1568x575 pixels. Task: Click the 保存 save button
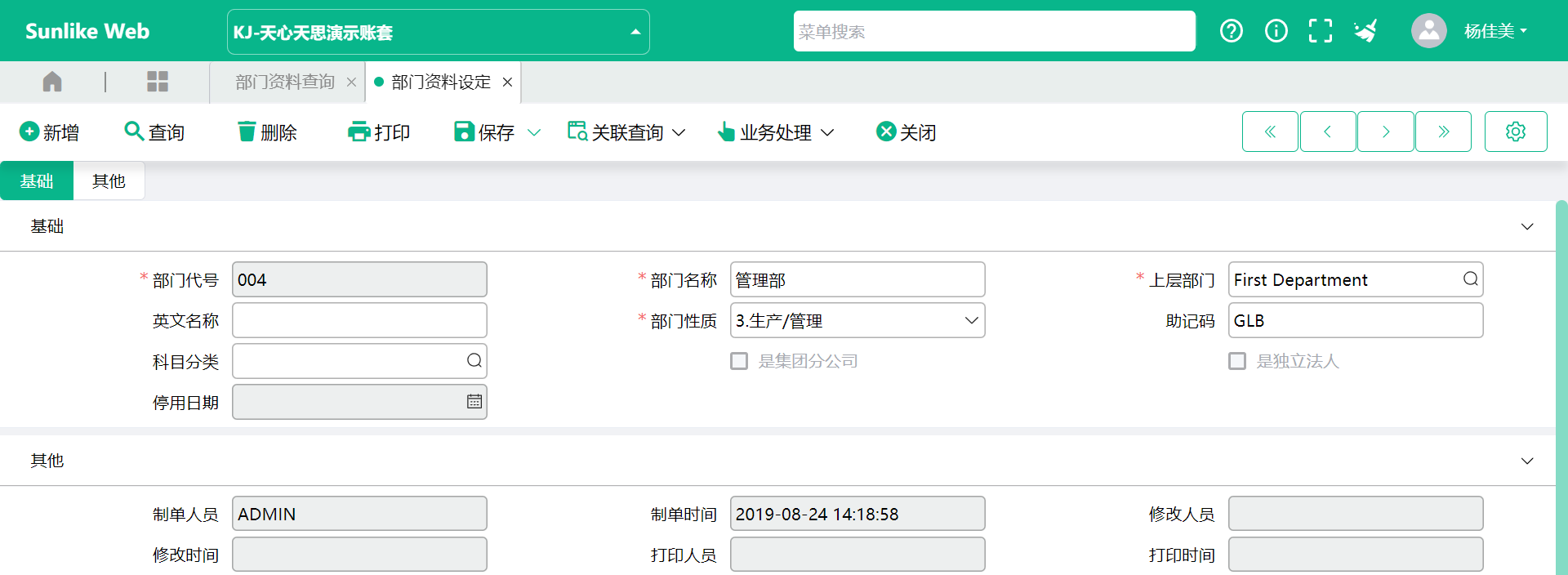(x=484, y=132)
